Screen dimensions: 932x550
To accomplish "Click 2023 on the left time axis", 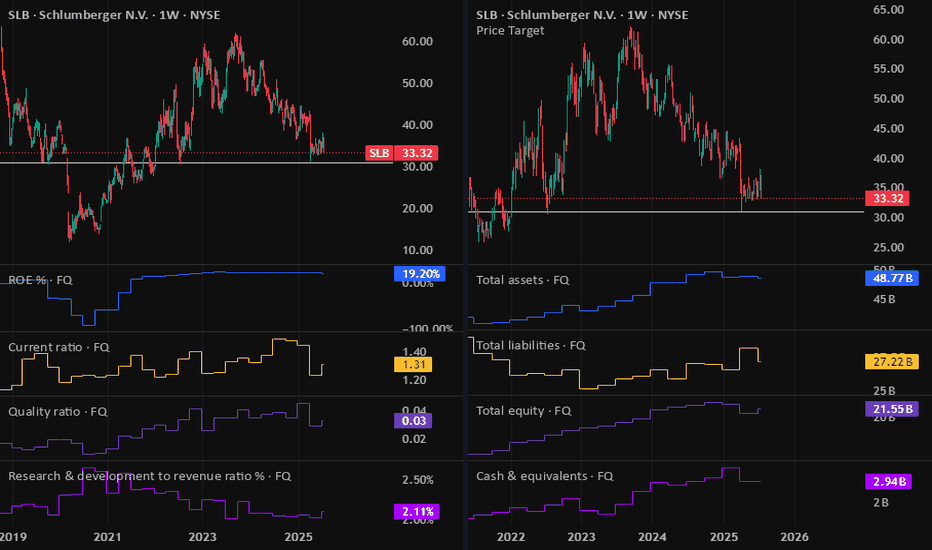I will click(203, 537).
